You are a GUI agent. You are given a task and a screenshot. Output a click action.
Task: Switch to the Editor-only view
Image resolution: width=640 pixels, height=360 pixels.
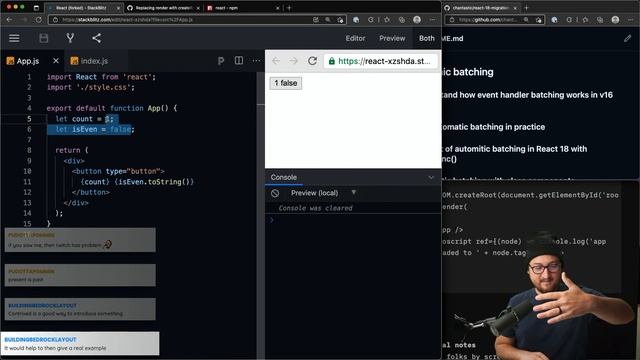356,38
